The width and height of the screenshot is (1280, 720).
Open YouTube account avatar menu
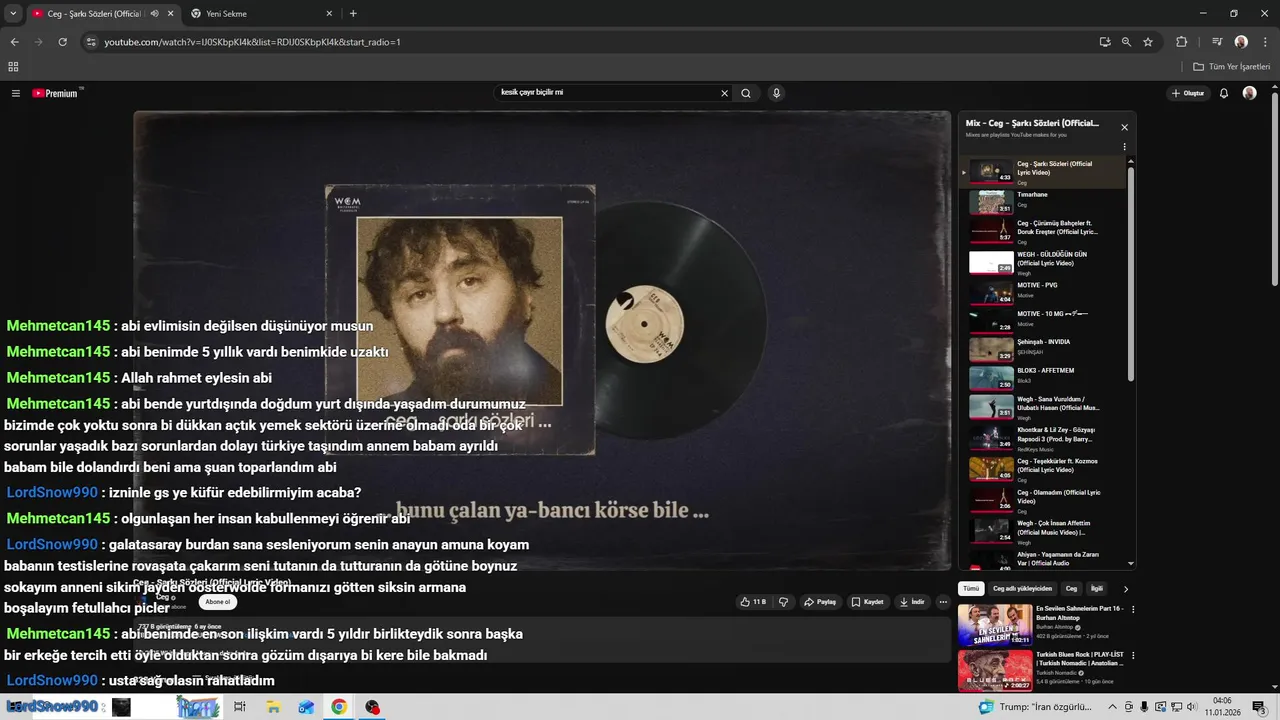pos(1249,93)
